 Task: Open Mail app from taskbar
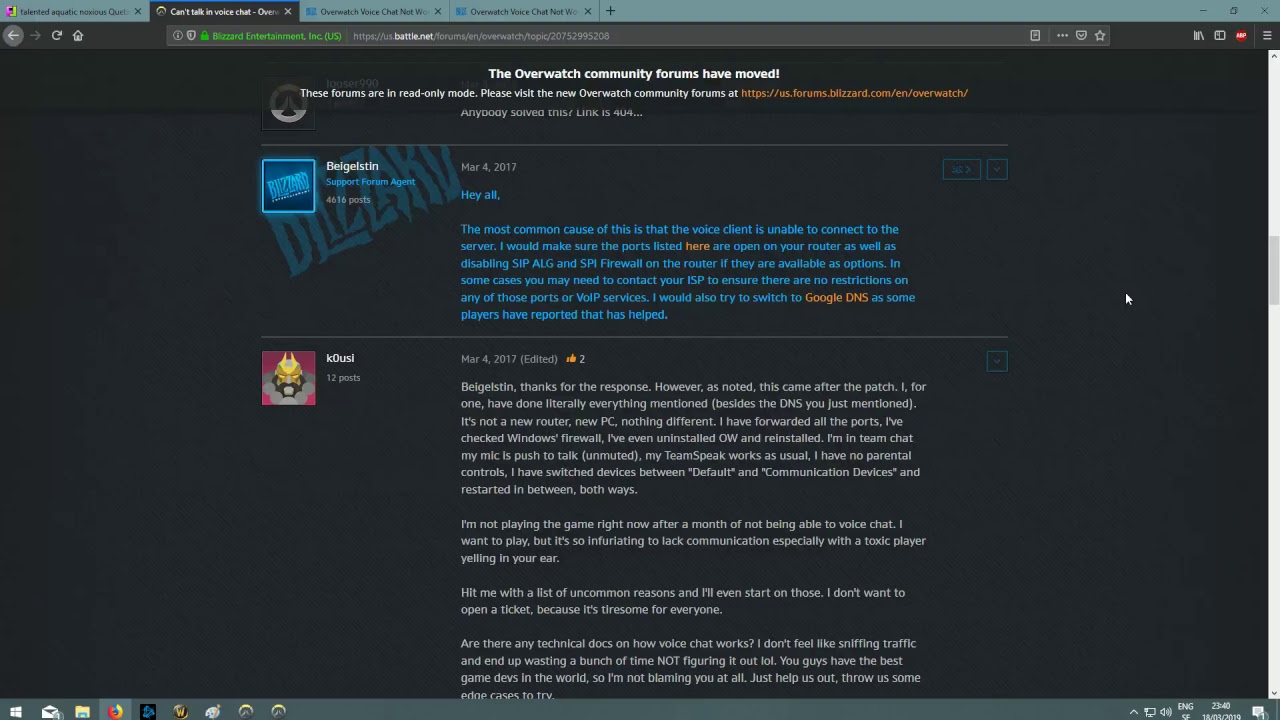(50, 712)
